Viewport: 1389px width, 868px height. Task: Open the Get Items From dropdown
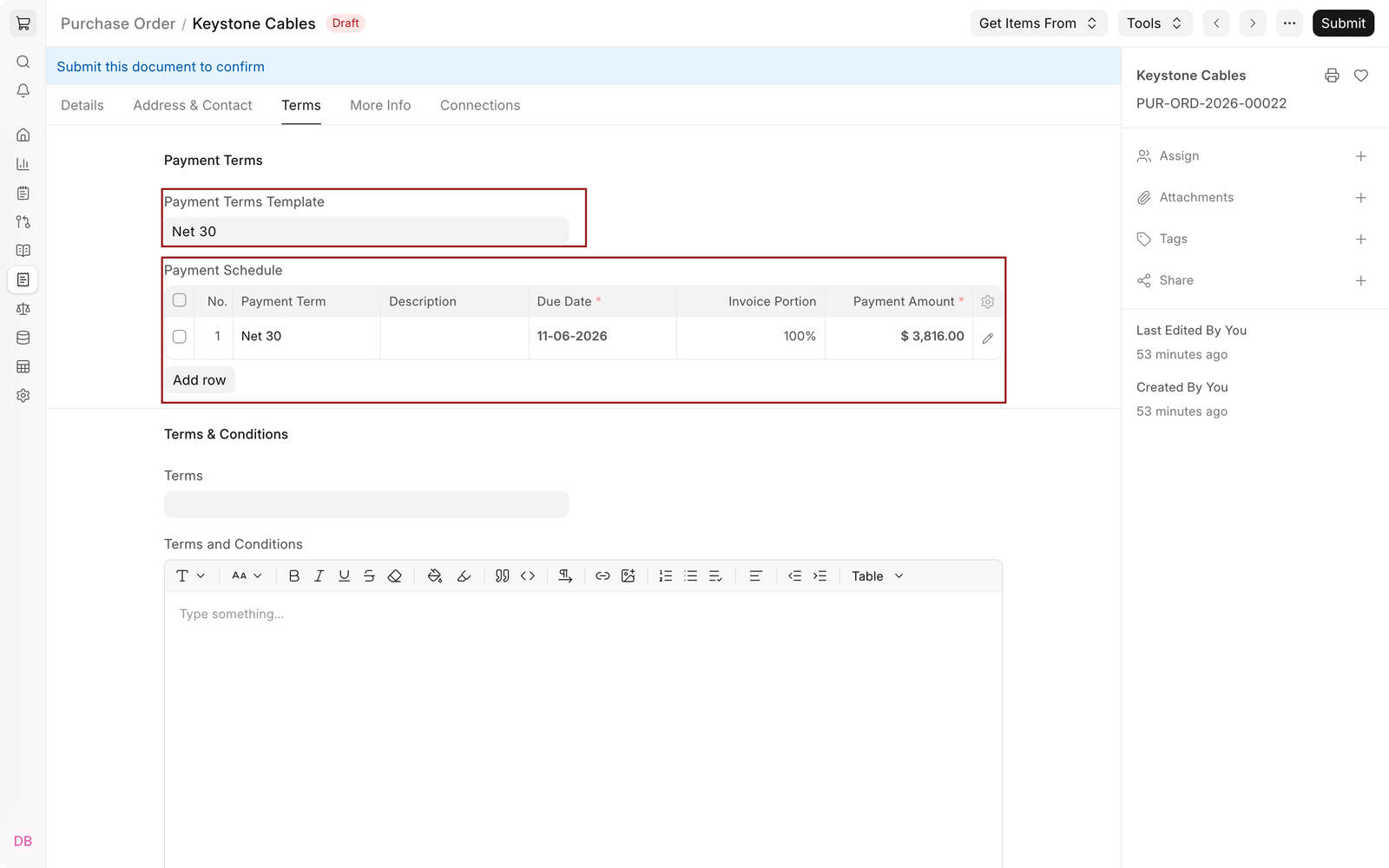click(x=1038, y=23)
